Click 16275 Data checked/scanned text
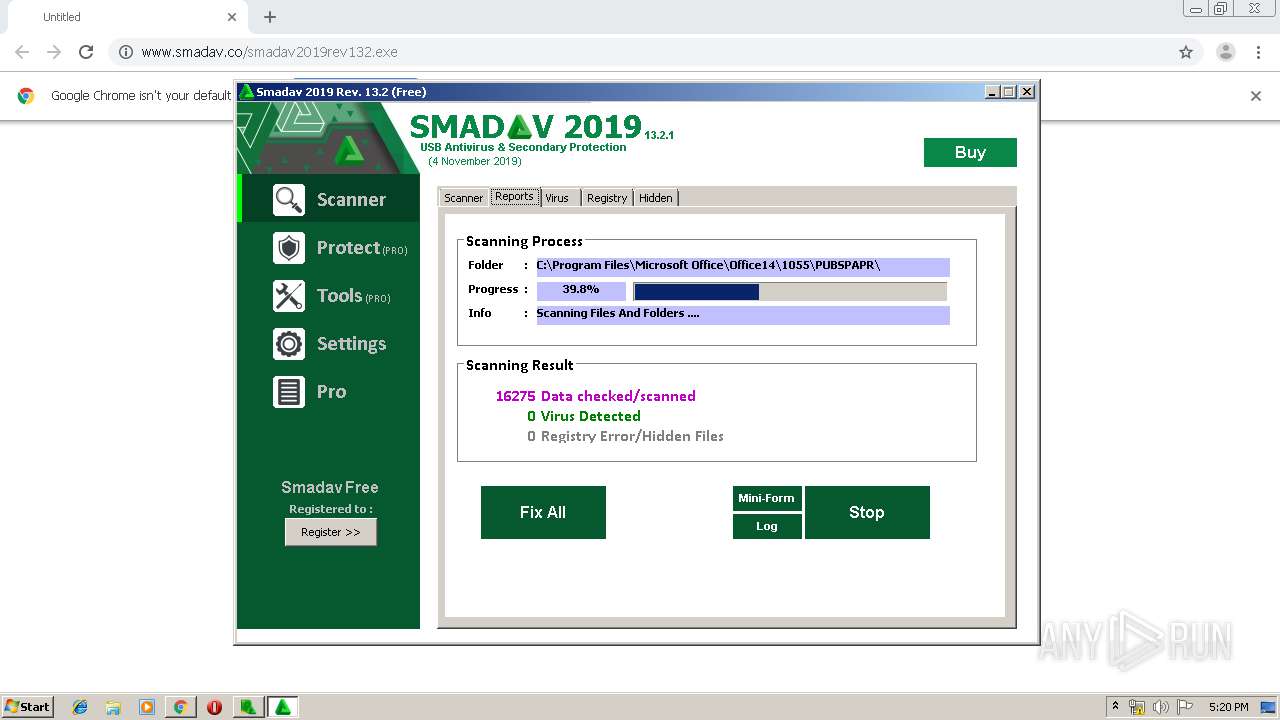This screenshot has width=1280, height=720. (595, 396)
